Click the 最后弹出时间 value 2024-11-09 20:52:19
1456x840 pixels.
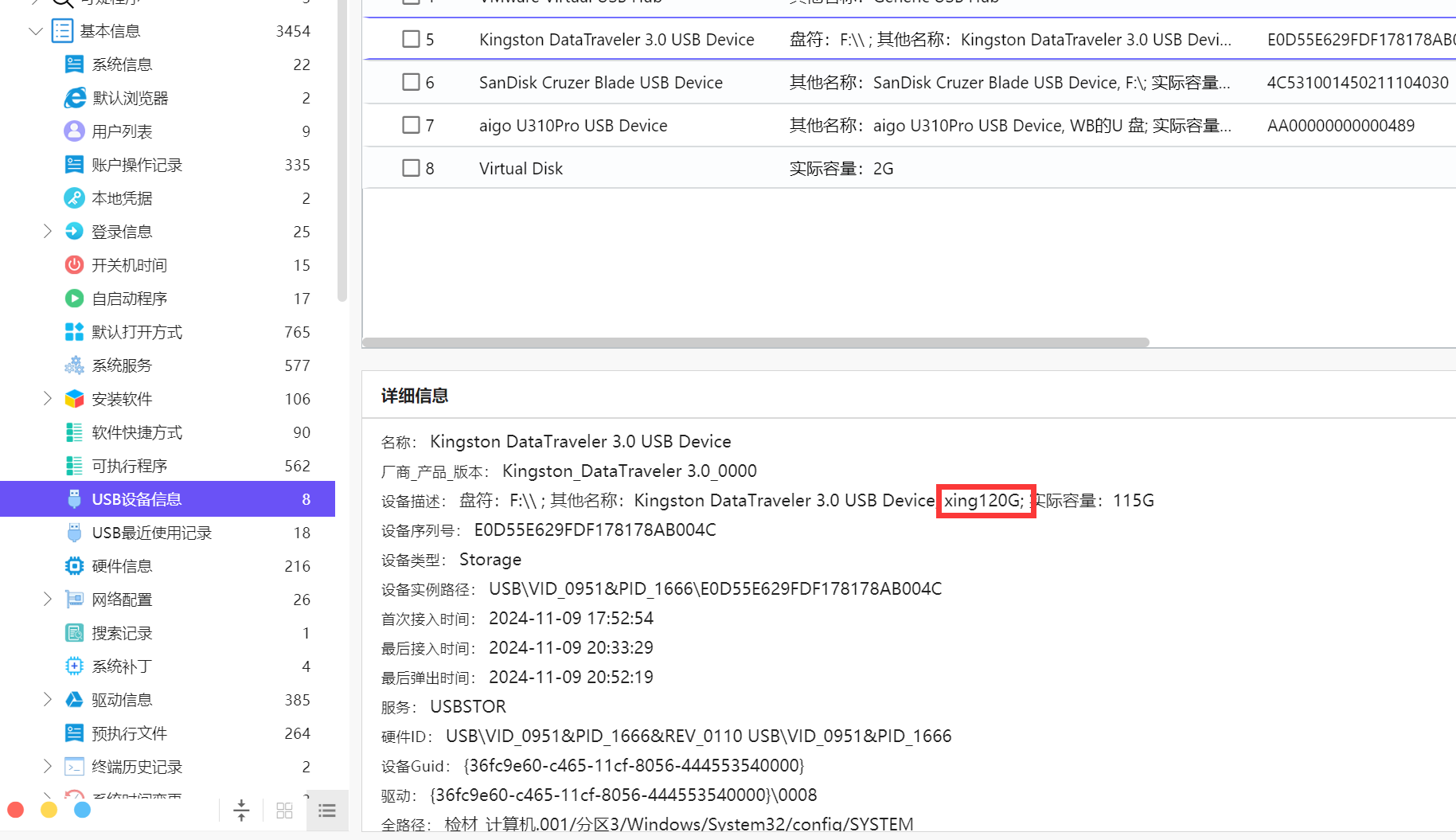coord(571,677)
